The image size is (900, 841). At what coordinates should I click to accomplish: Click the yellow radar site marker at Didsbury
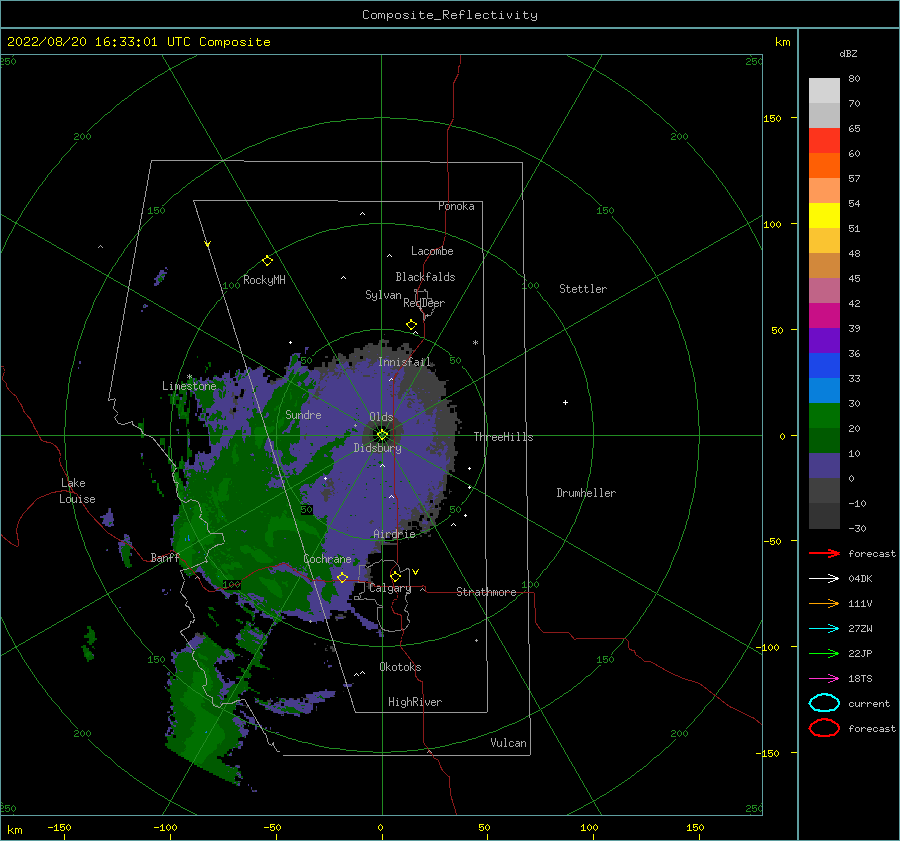(382, 435)
